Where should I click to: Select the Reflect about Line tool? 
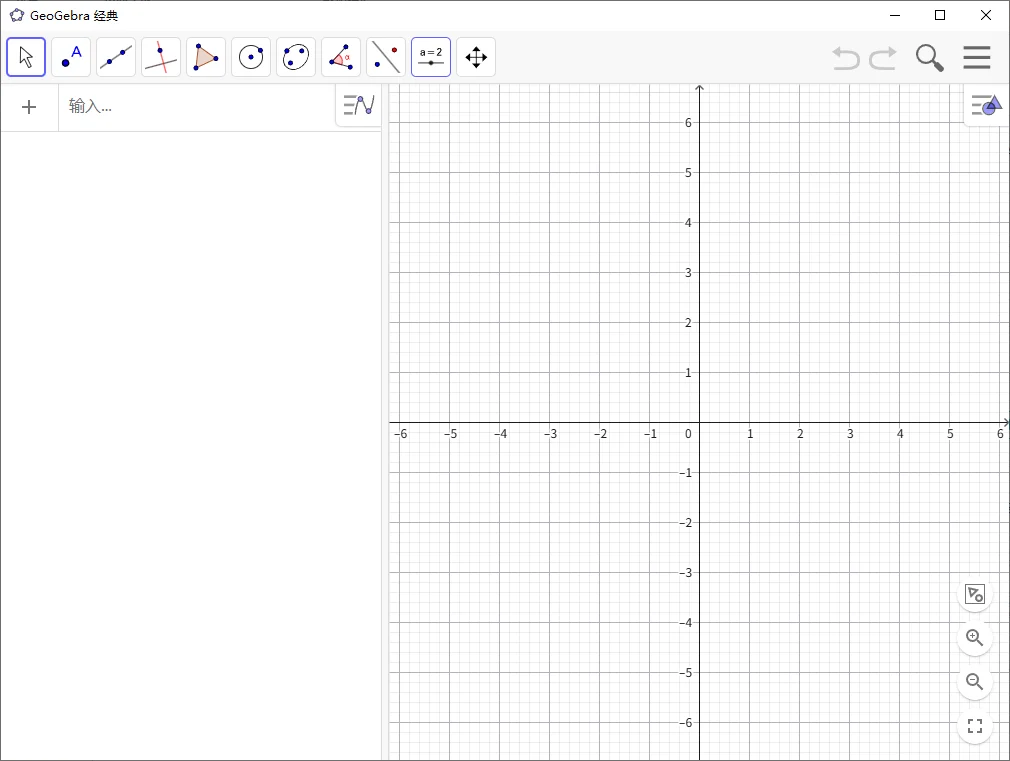click(386, 57)
